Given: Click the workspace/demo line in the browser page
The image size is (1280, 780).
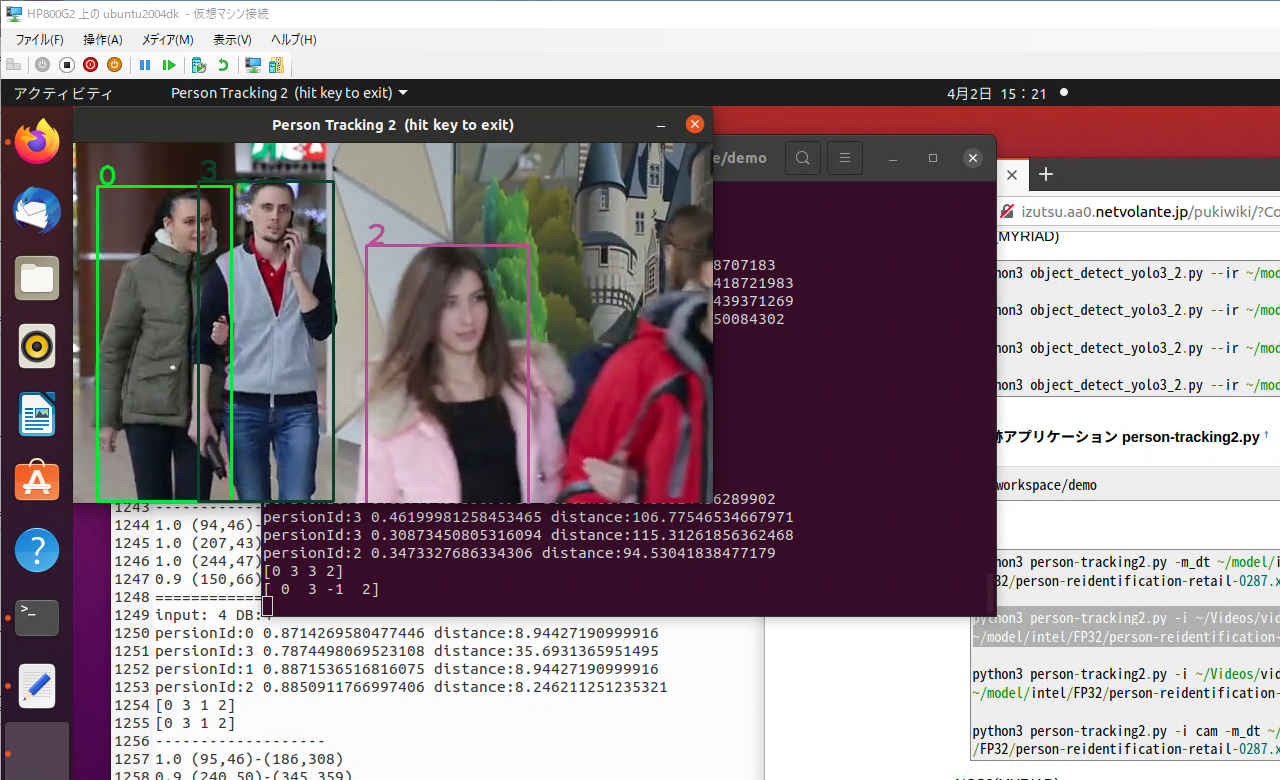Looking at the screenshot, I should coord(1046,485).
